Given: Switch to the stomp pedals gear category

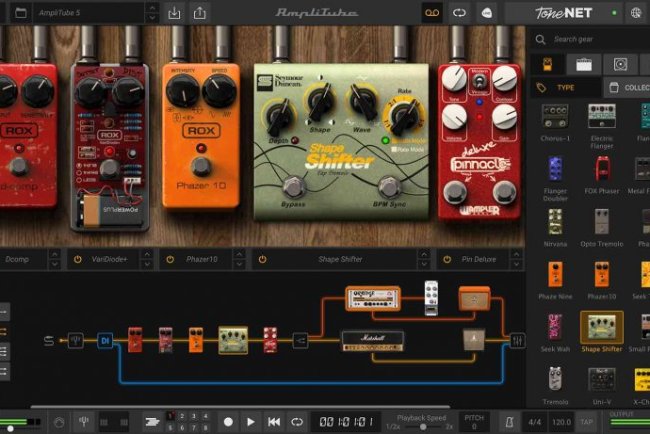Looking at the screenshot, I should (547, 65).
